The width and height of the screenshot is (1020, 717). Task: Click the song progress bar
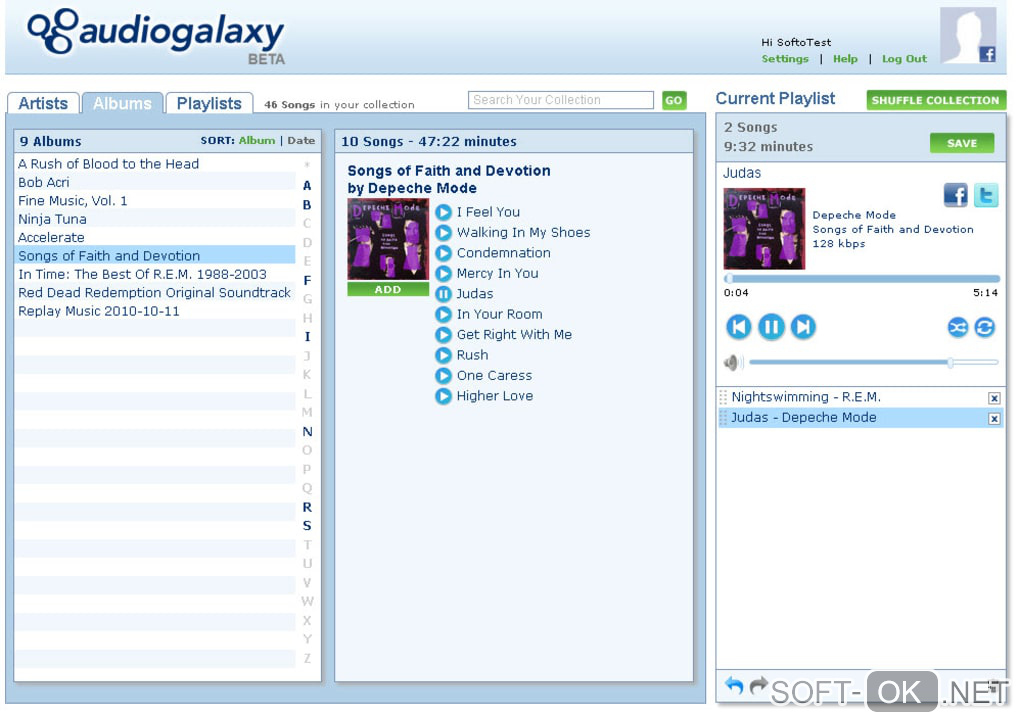[862, 278]
